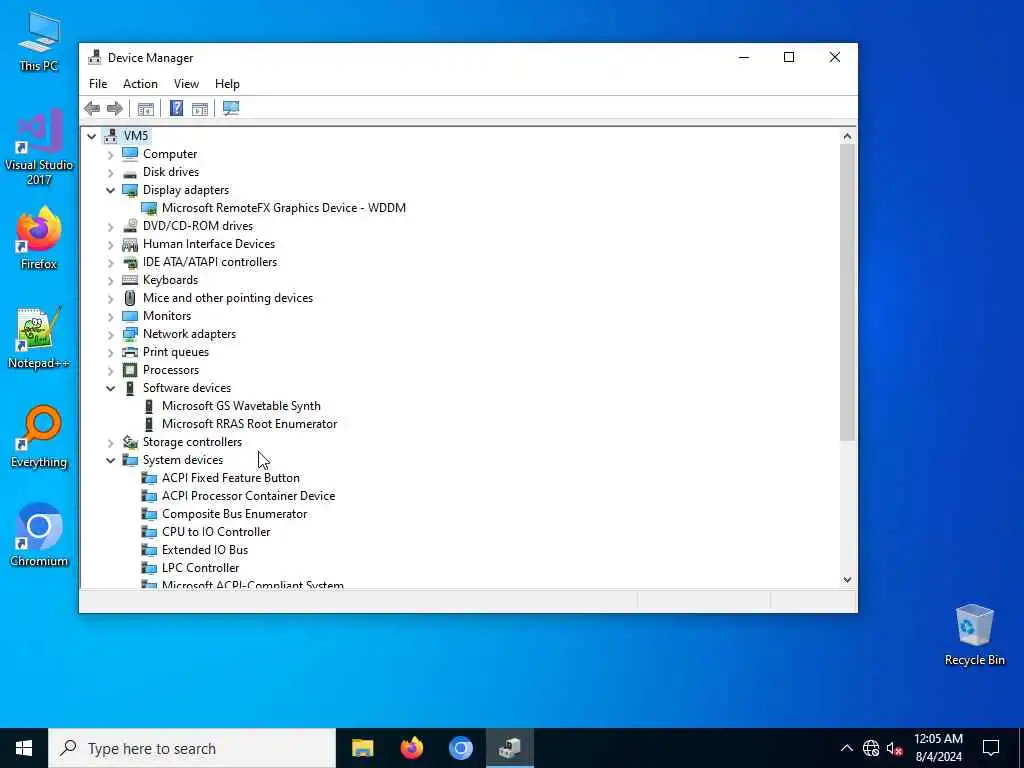The width and height of the screenshot is (1024, 768).
Task: Collapse the VM5 root node
Action: [91, 136]
